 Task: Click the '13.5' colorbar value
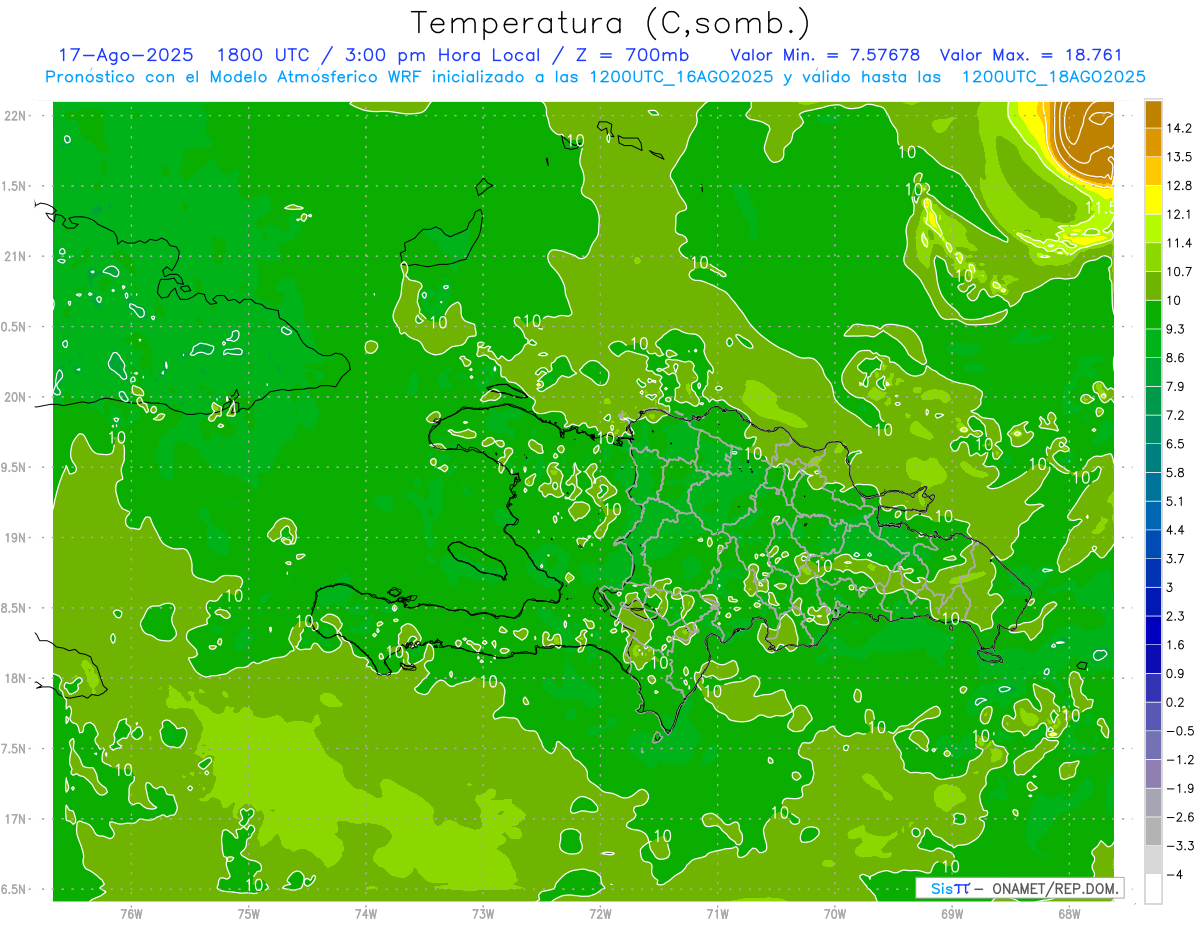(1180, 157)
